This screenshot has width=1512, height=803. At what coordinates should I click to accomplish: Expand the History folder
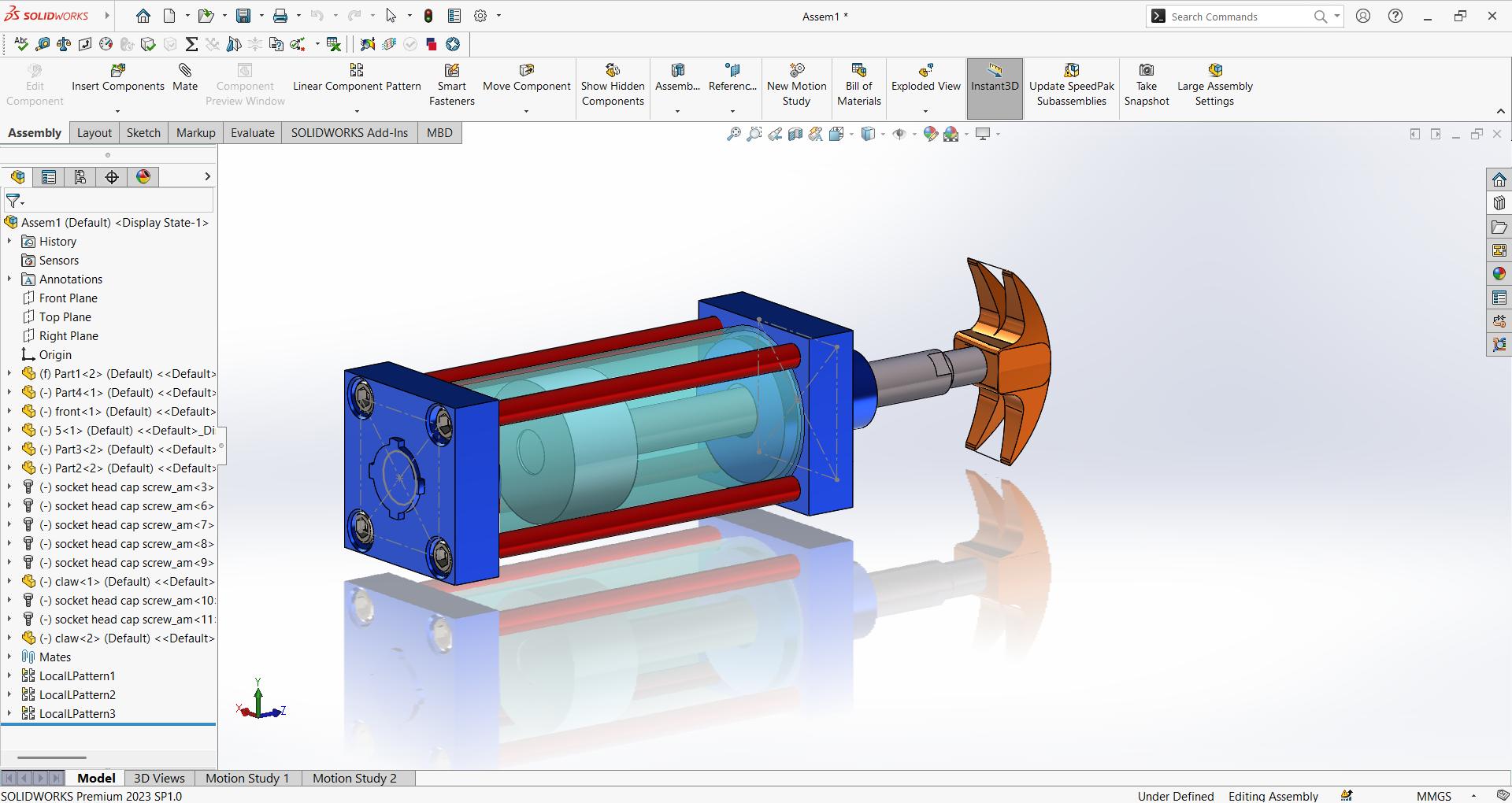[x=9, y=242]
